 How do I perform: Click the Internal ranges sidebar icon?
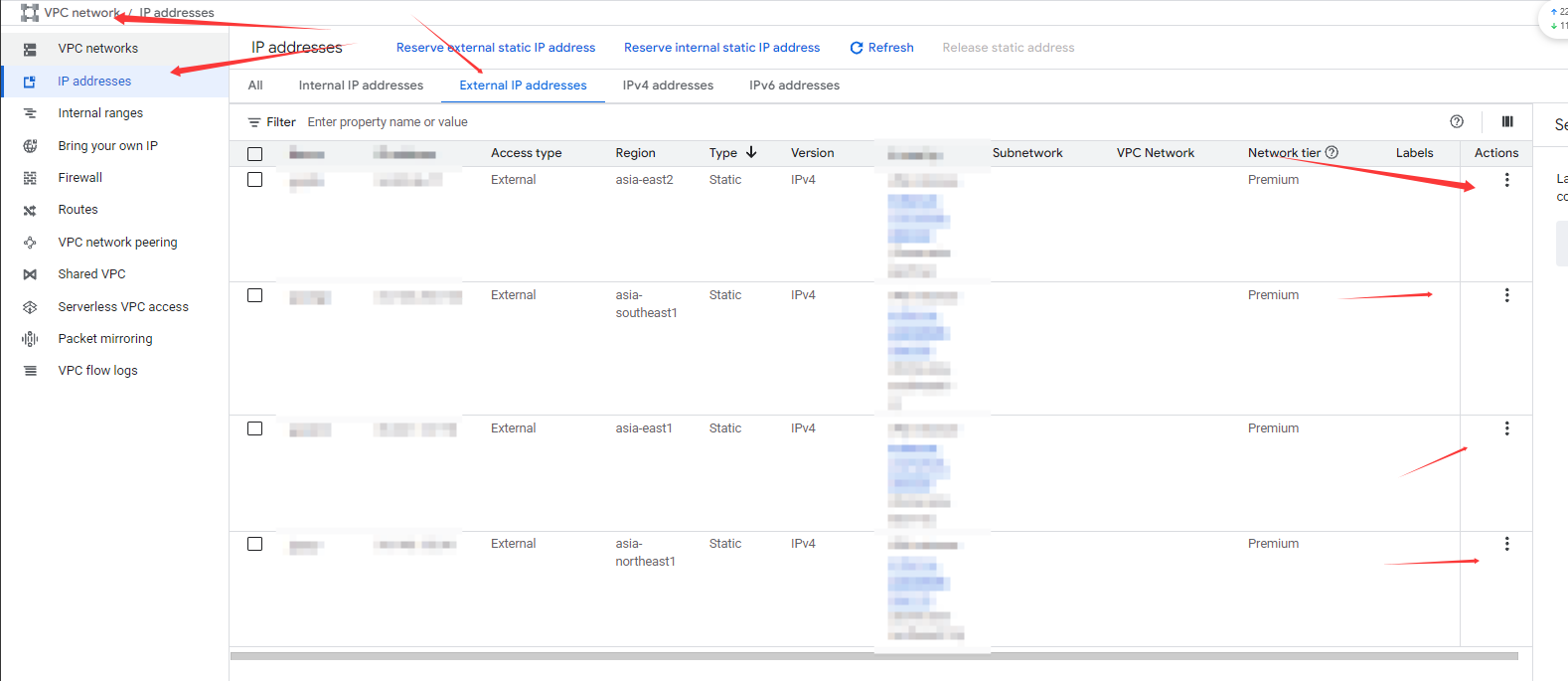(30, 113)
